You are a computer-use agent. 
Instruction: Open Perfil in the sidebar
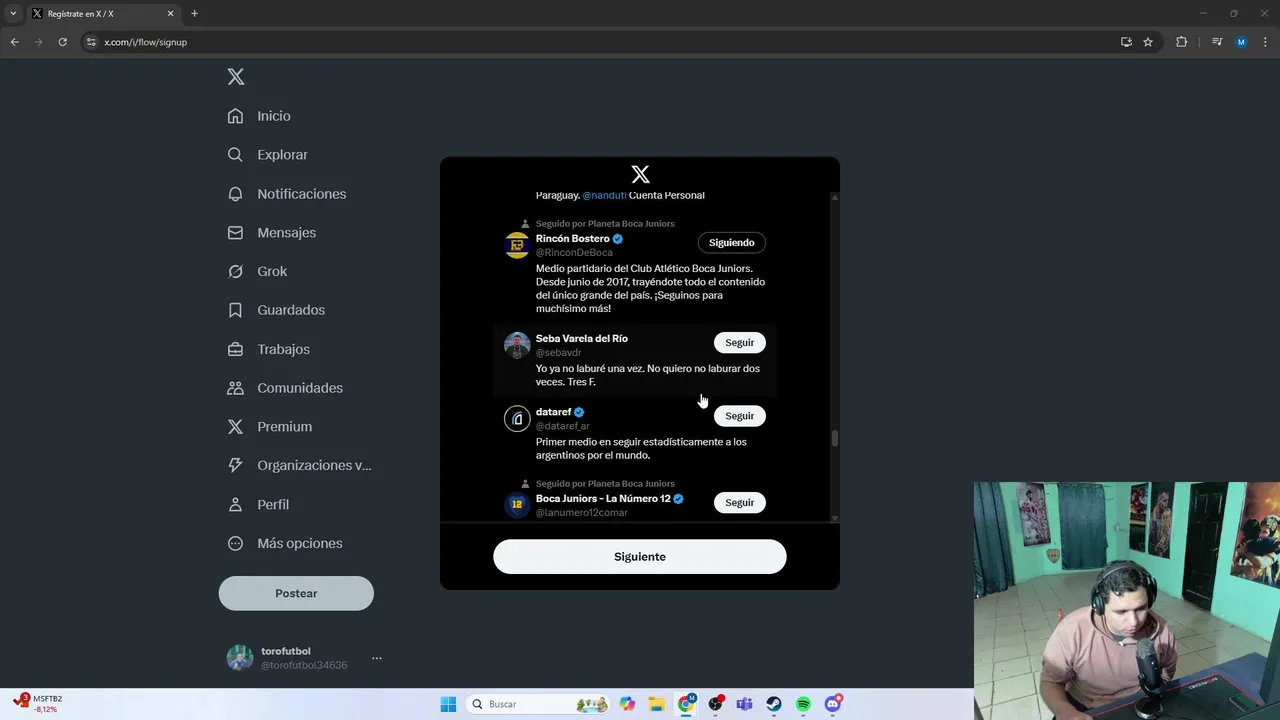point(258,504)
